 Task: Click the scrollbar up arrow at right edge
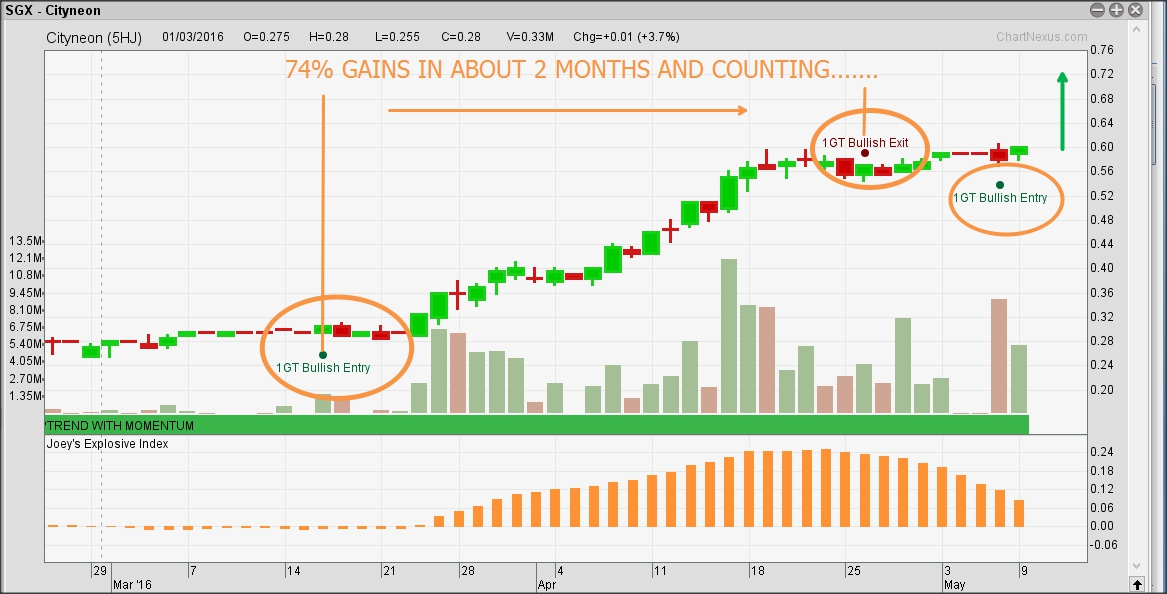click(x=1136, y=28)
